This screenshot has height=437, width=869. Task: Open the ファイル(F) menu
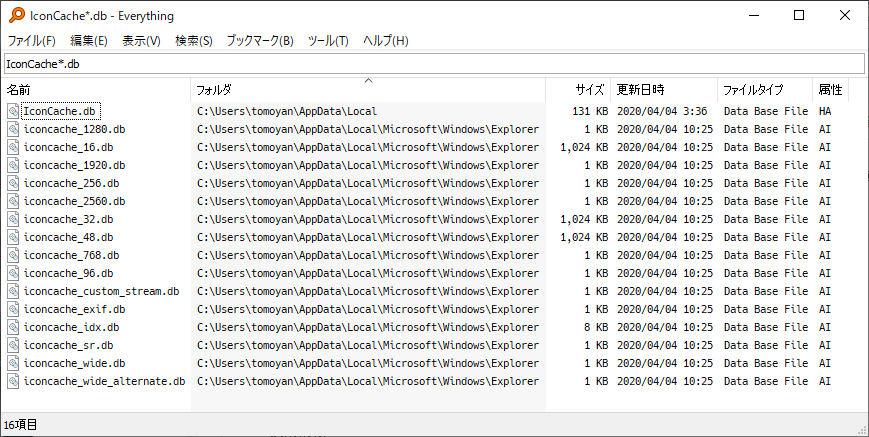[32, 40]
